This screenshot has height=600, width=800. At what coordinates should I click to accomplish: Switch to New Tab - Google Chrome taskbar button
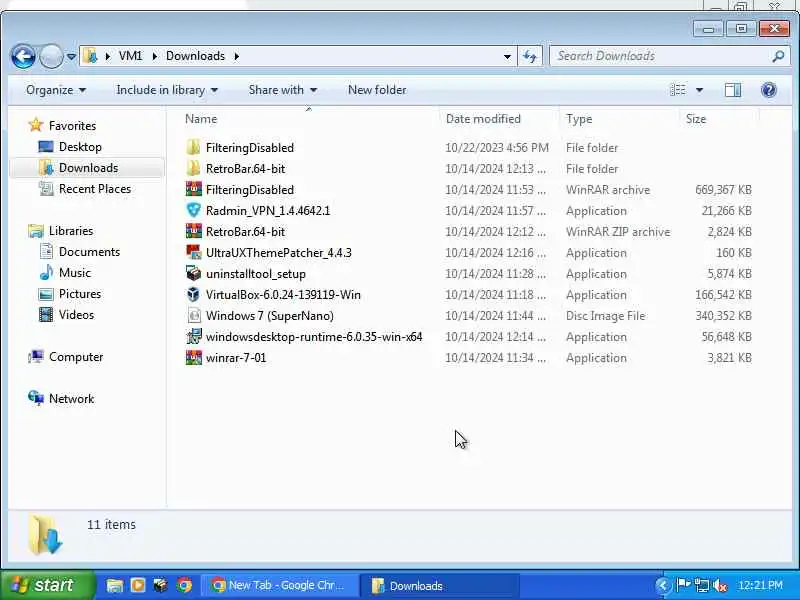[280, 585]
